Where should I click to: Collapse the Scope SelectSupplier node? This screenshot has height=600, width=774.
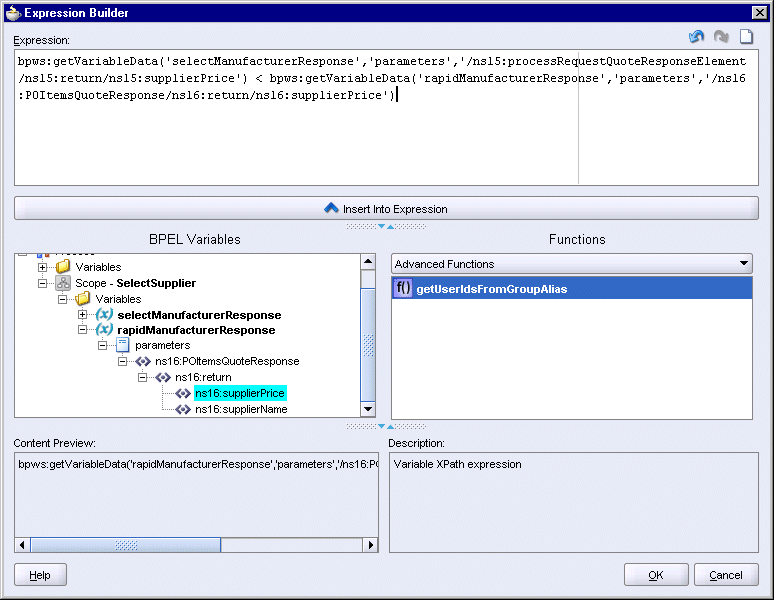coord(42,283)
